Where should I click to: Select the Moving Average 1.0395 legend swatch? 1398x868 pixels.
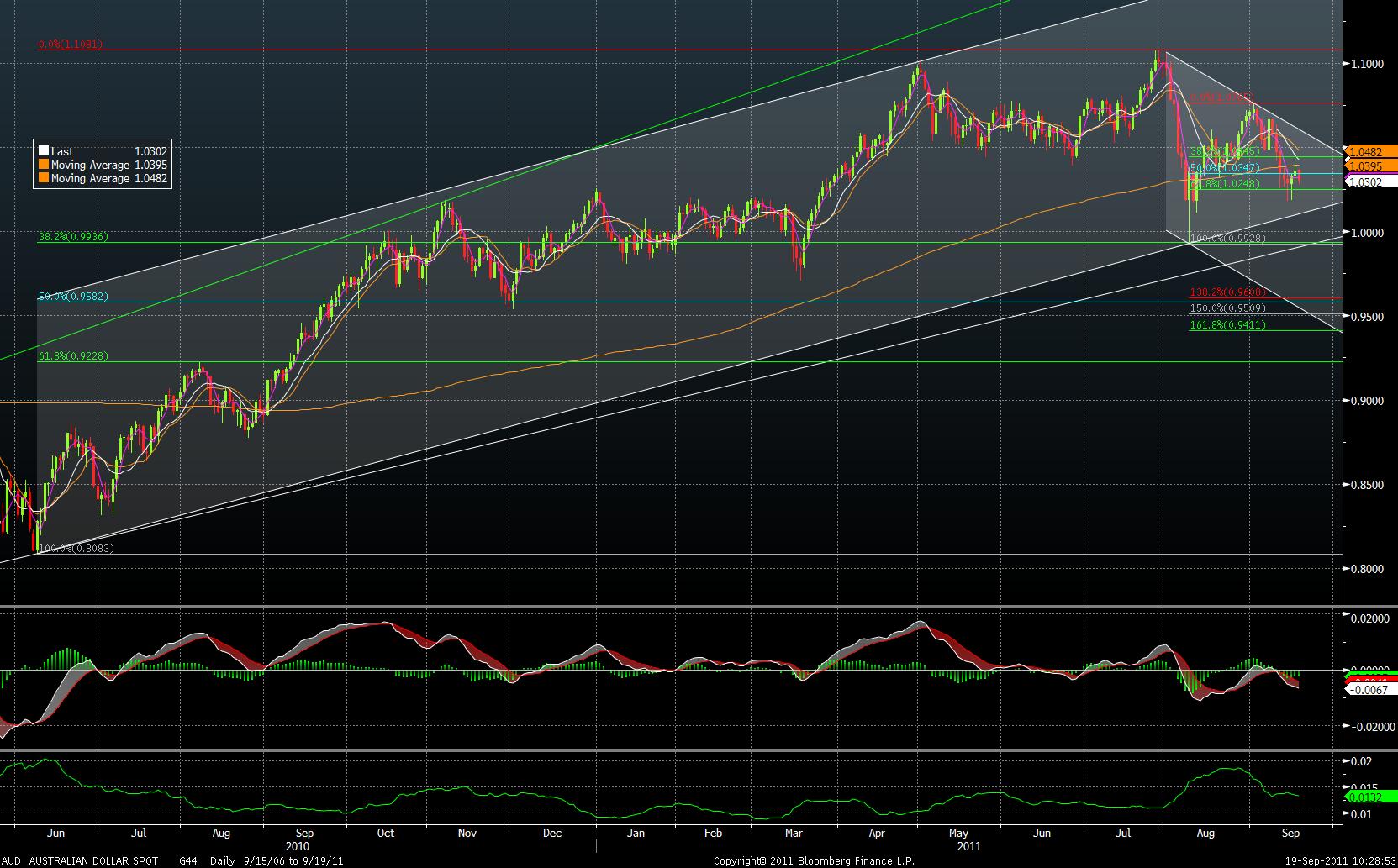coord(44,165)
